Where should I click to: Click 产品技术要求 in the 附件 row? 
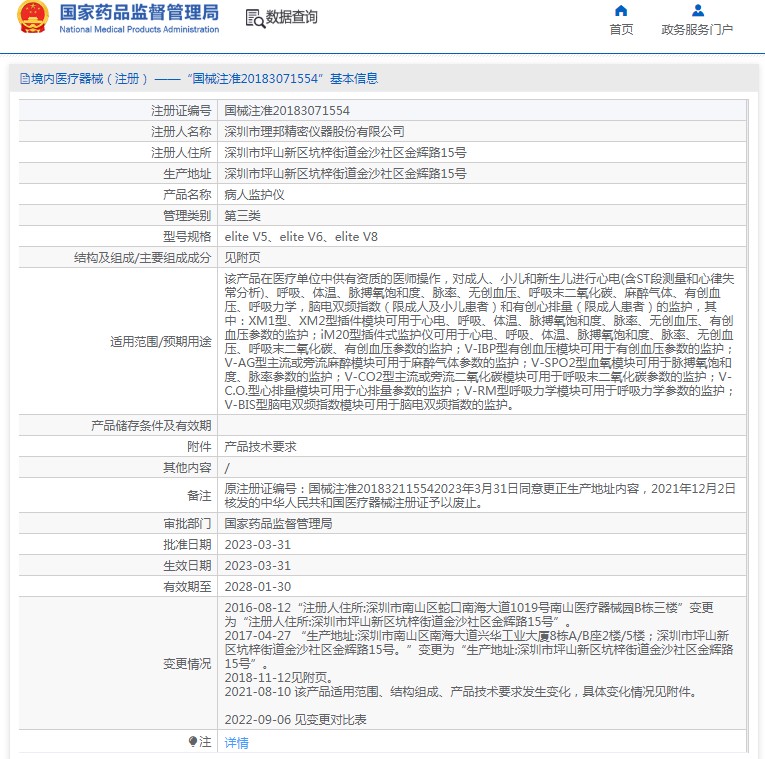[260, 446]
